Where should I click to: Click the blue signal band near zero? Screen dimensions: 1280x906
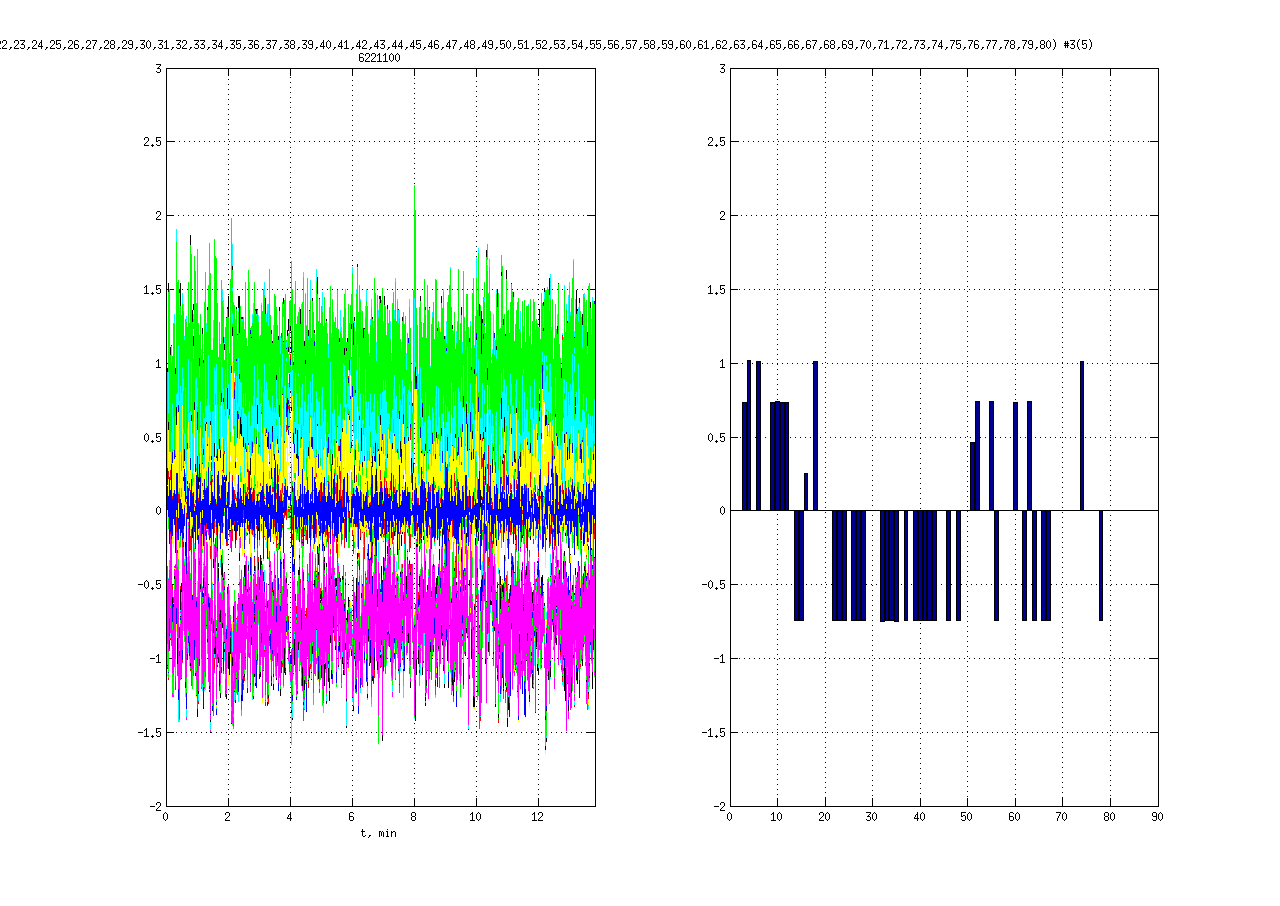[380, 511]
